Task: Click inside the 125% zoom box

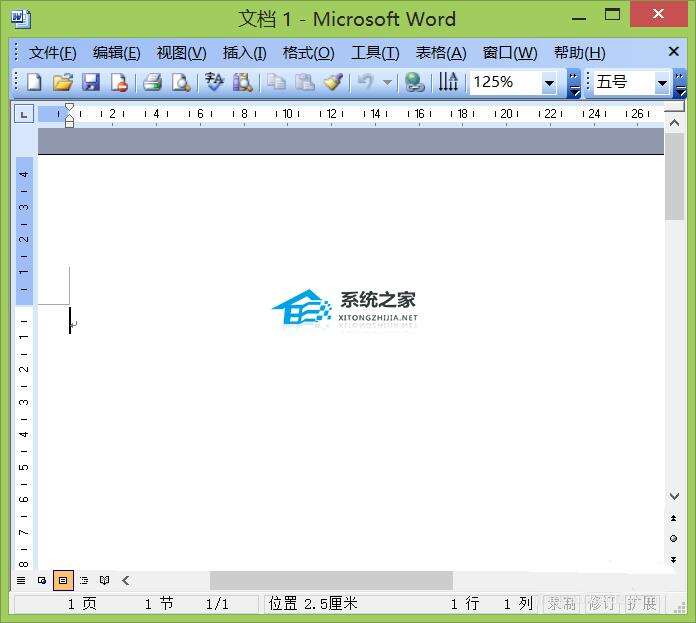Action: tap(505, 83)
